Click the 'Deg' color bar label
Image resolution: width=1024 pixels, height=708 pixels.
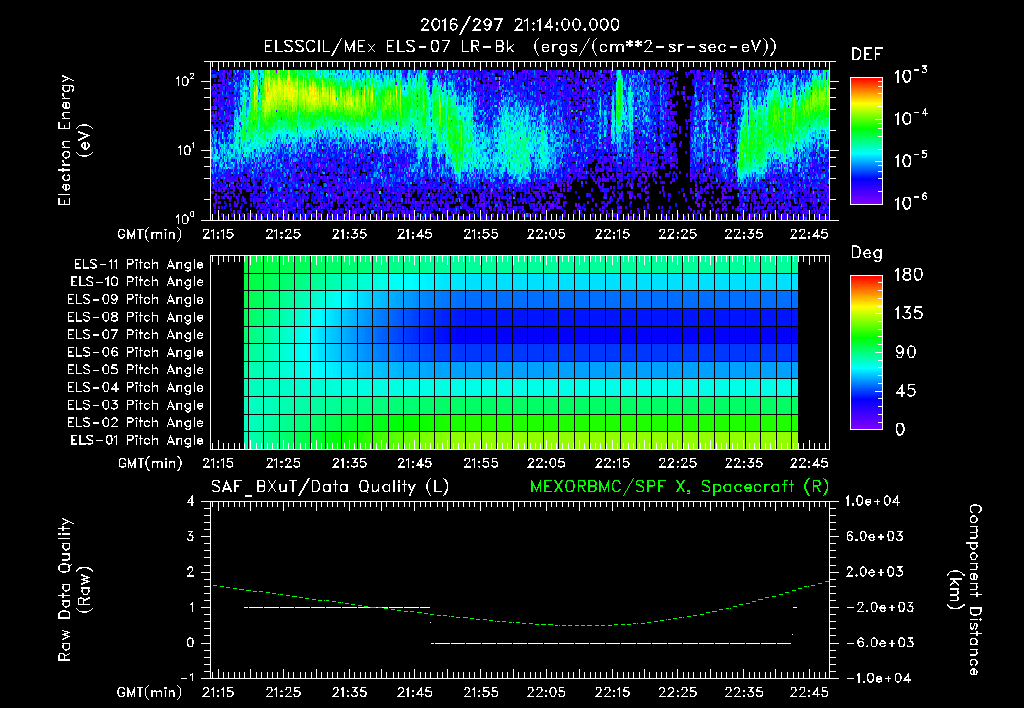tap(867, 253)
